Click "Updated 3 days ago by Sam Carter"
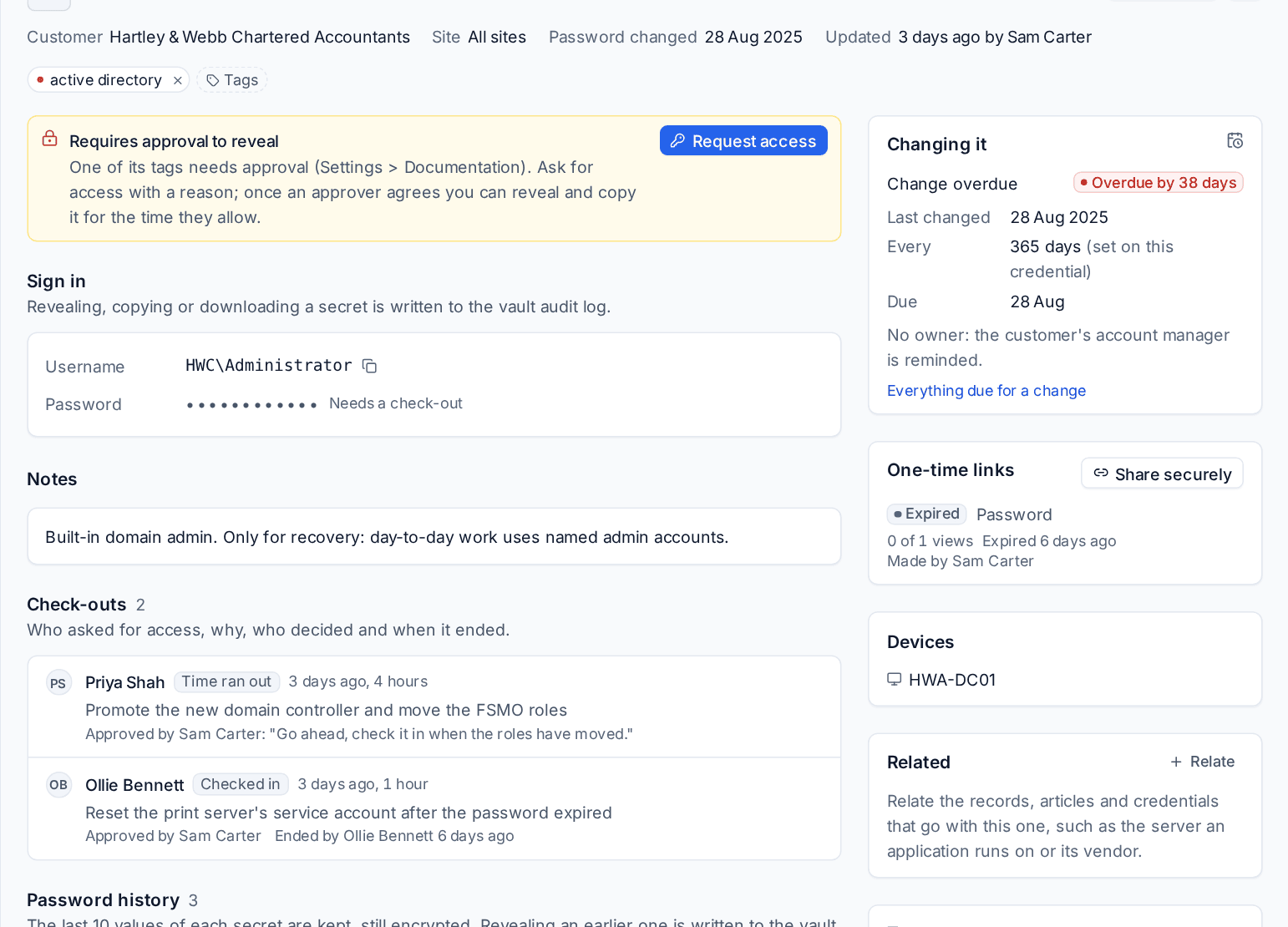 click(958, 37)
